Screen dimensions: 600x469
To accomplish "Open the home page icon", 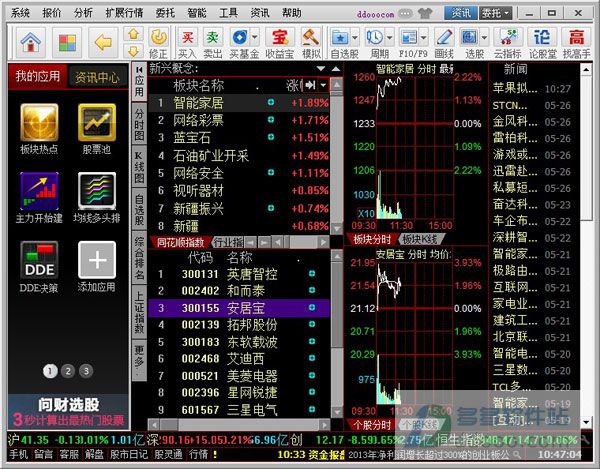I will 31,42.
